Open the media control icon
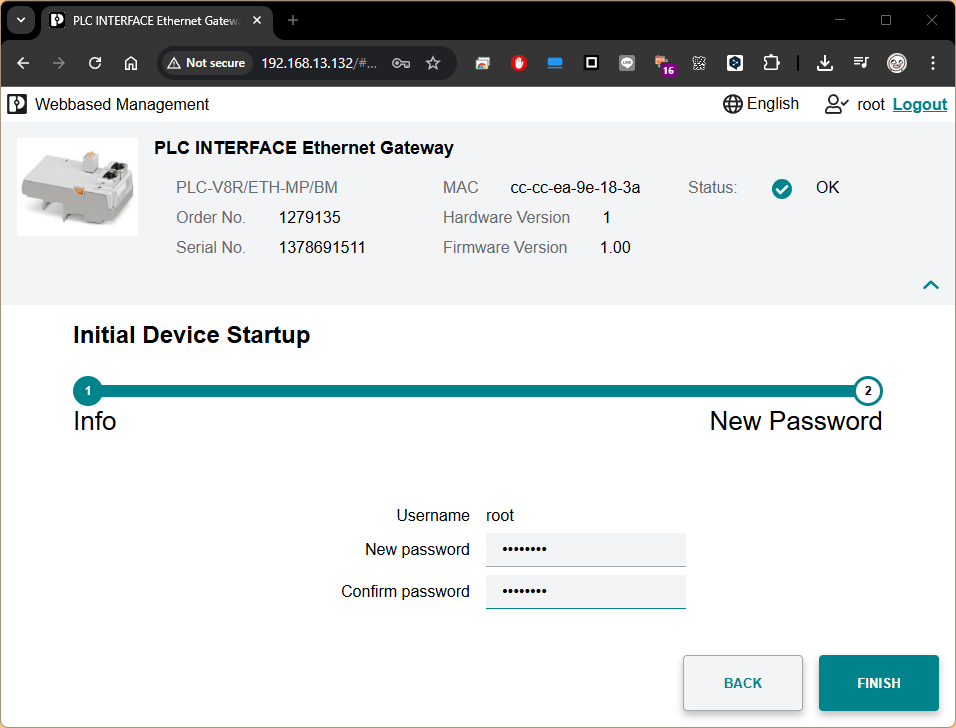The height and width of the screenshot is (728, 956). coord(861,63)
